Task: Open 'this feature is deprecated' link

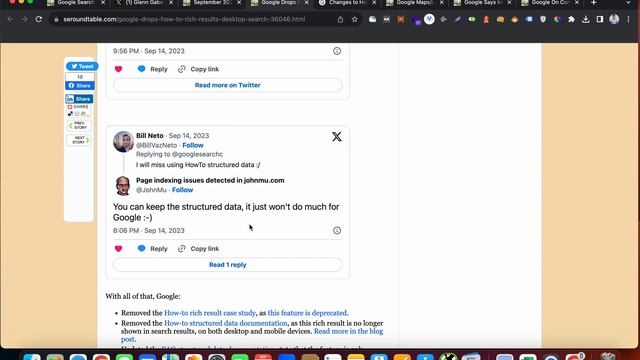Action: click(x=307, y=313)
